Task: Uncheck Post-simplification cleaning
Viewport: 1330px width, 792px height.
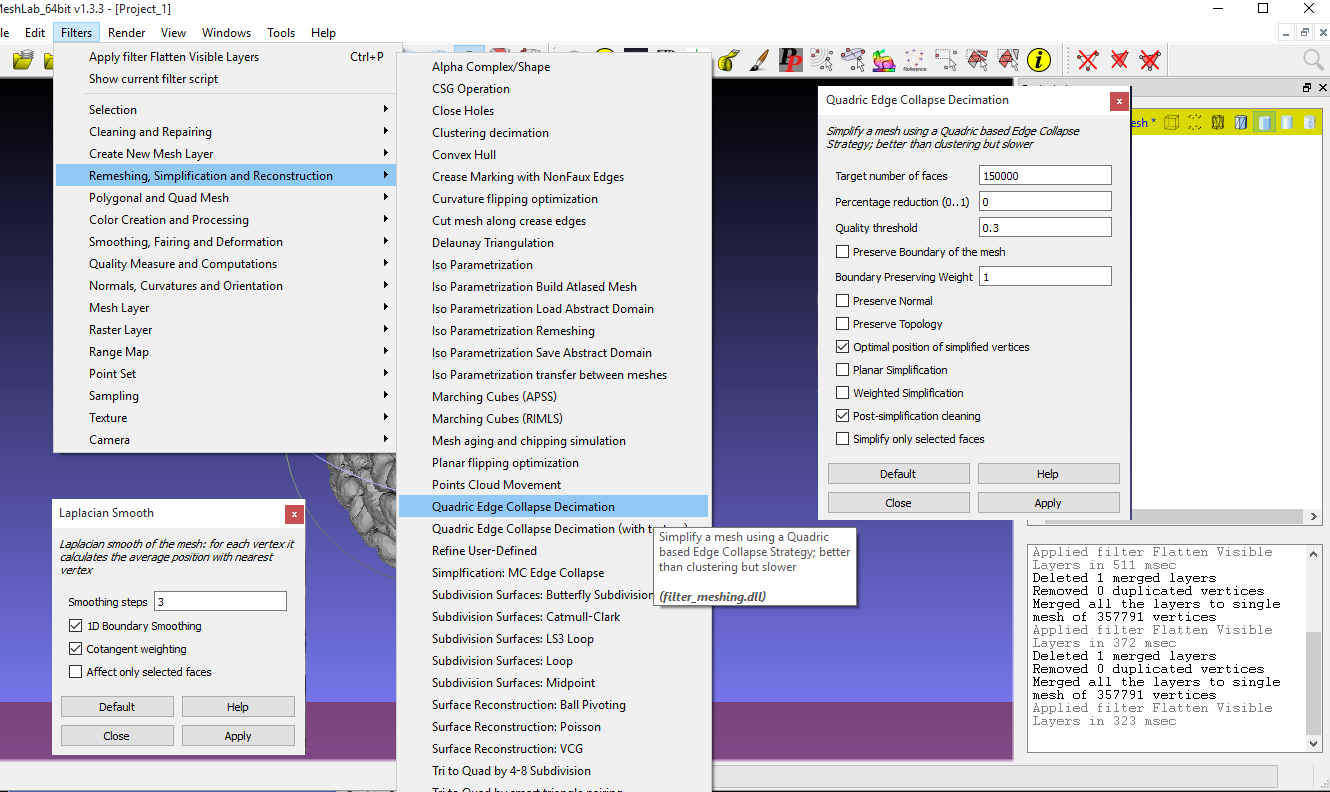Action: point(843,416)
